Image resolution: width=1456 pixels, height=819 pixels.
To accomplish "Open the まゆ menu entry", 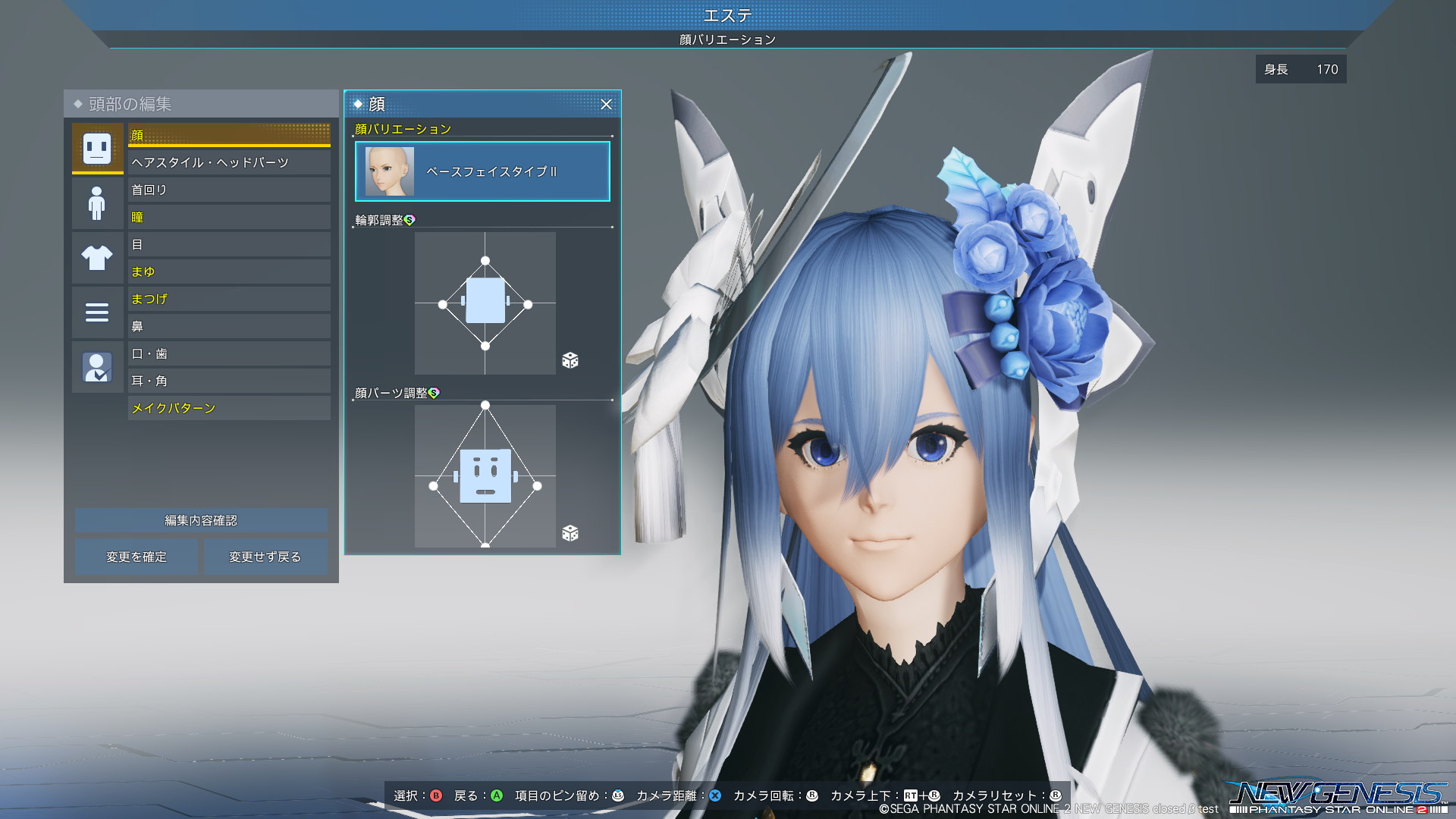I will coord(229,271).
